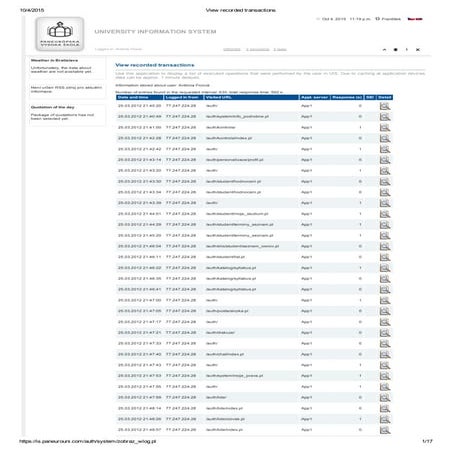Open detail icon for the 21:41:00 row

coord(385,127)
